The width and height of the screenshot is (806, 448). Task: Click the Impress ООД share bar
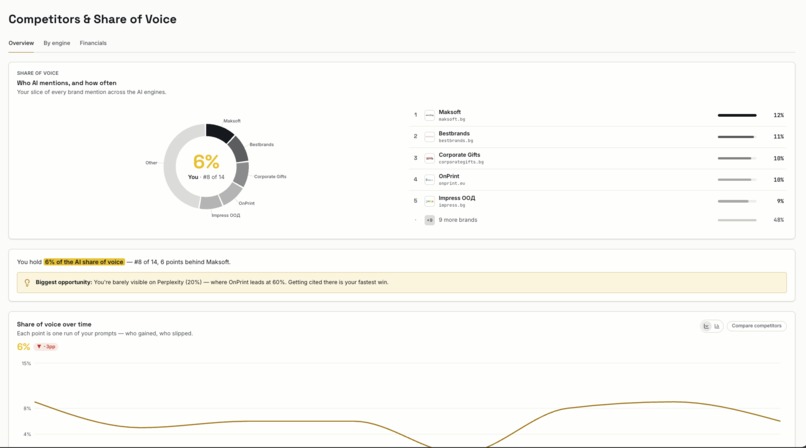pos(737,201)
